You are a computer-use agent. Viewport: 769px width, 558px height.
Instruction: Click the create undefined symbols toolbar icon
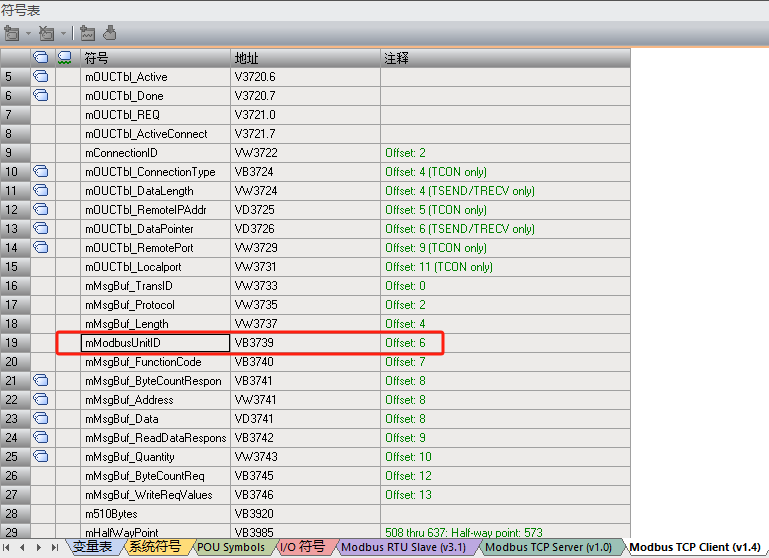tap(88, 33)
